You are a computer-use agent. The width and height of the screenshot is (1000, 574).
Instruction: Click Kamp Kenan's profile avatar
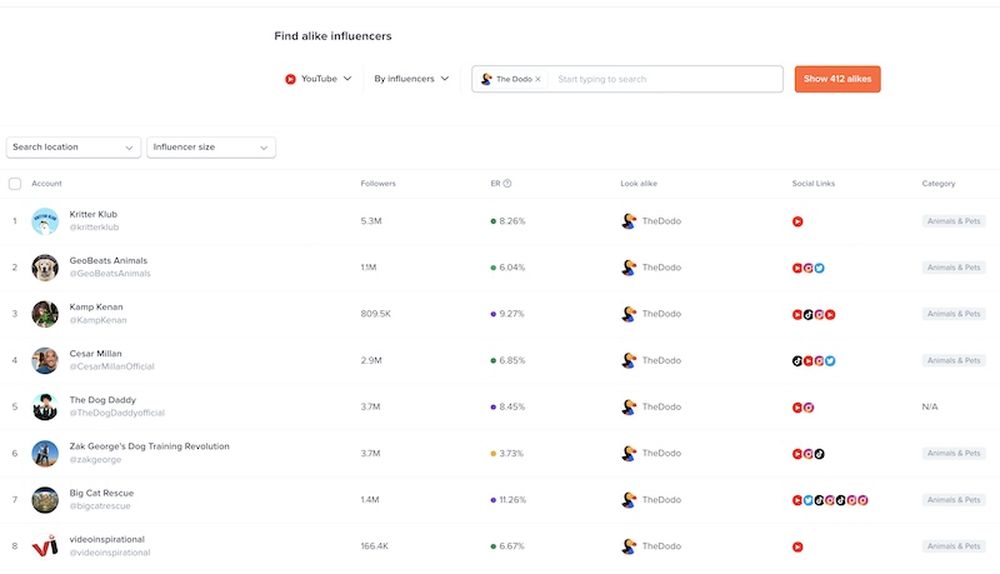[x=45, y=314]
